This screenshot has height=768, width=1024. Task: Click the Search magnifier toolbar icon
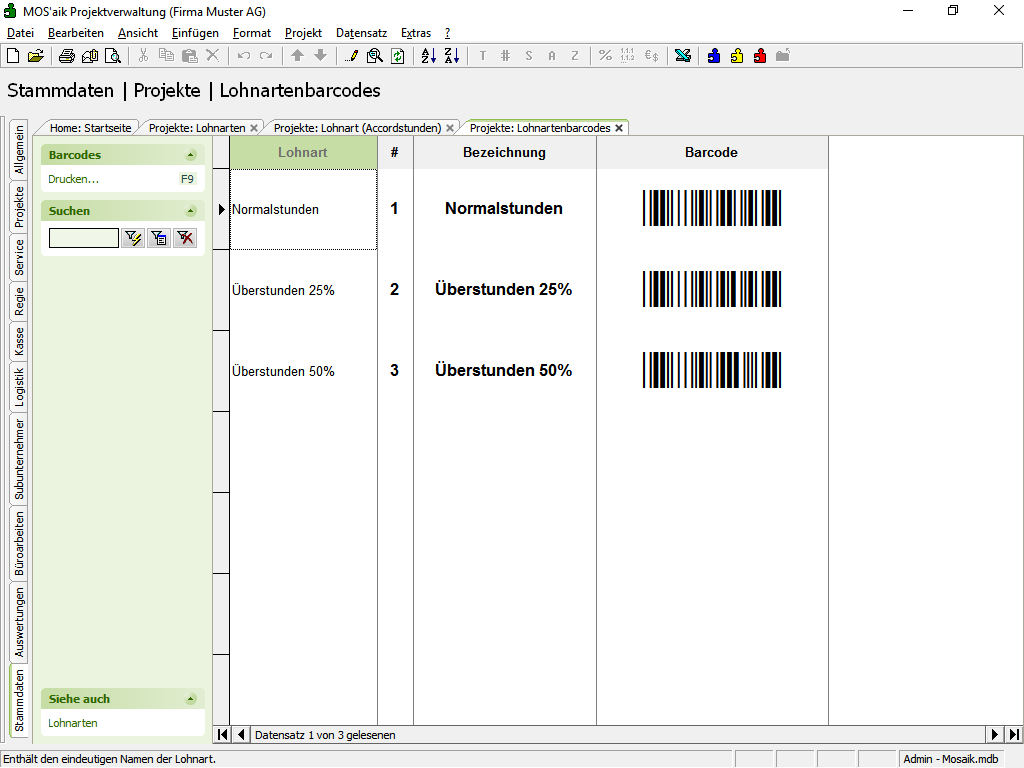(x=375, y=56)
